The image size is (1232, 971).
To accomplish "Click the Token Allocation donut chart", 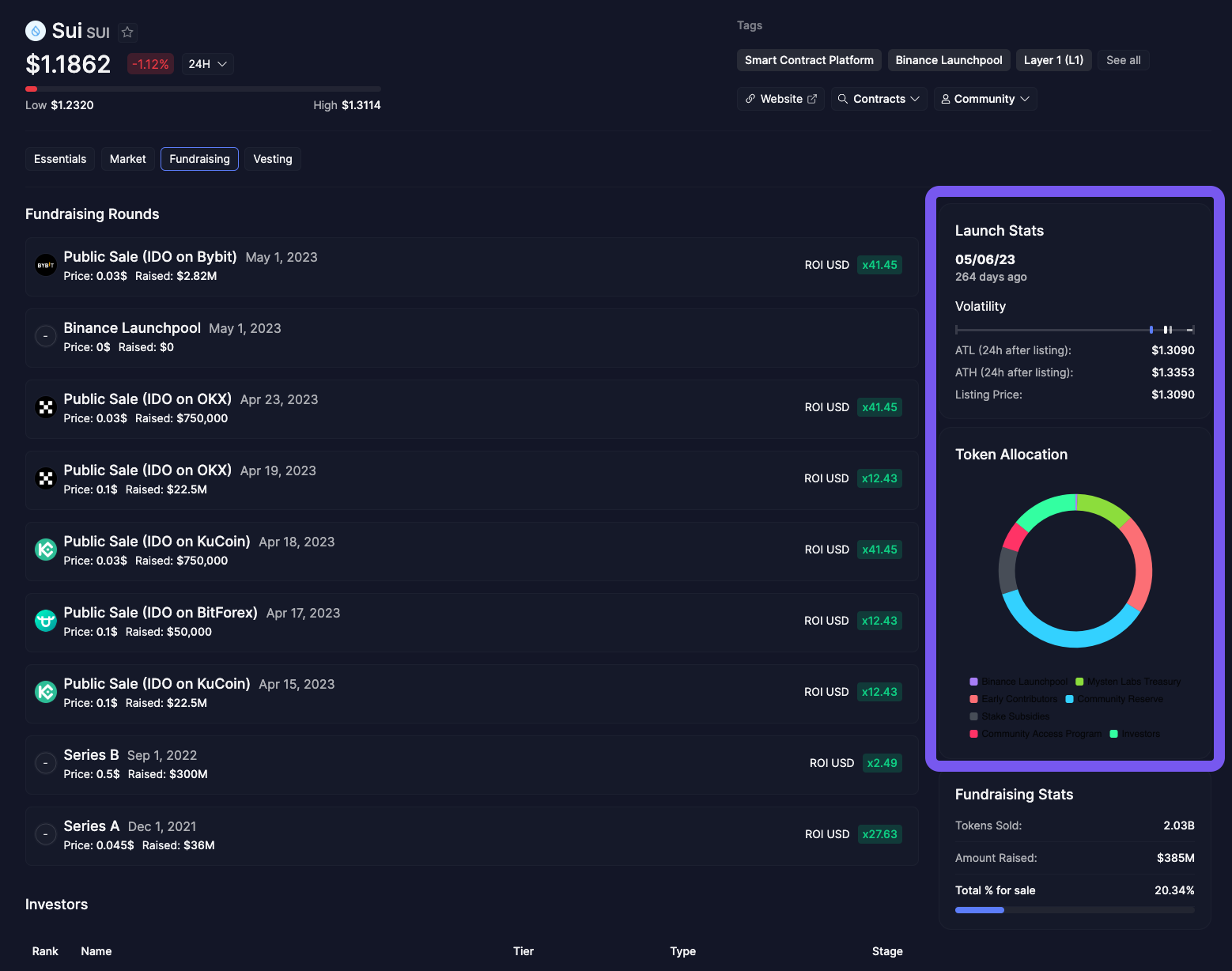I will (x=1075, y=570).
